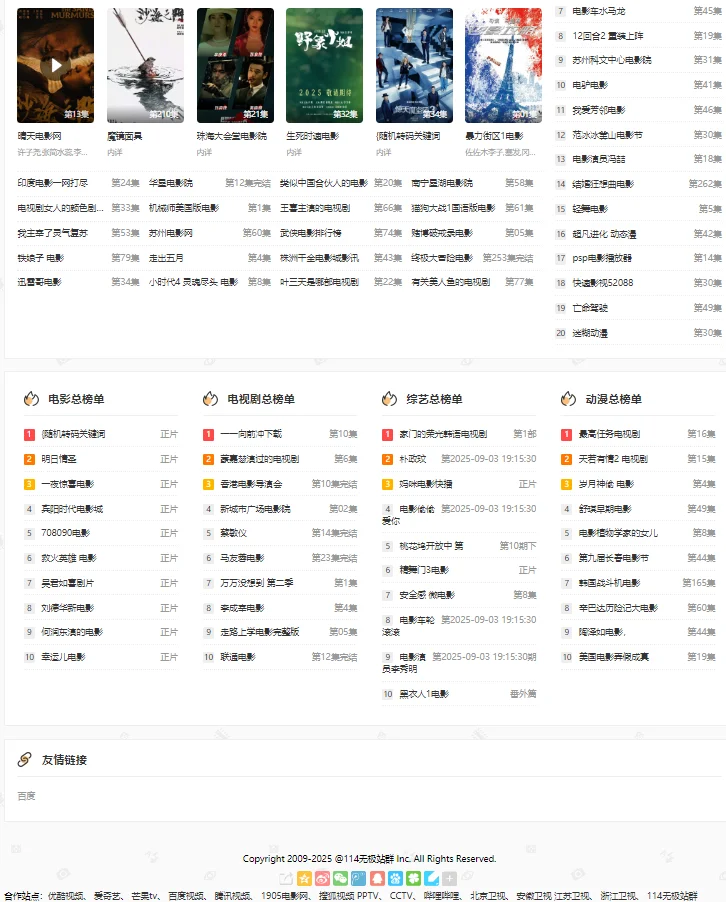Image resolution: width=726 pixels, height=902 pixels.
Task: Click rank 2 badge beside 明日情圣
Action: click(29, 459)
